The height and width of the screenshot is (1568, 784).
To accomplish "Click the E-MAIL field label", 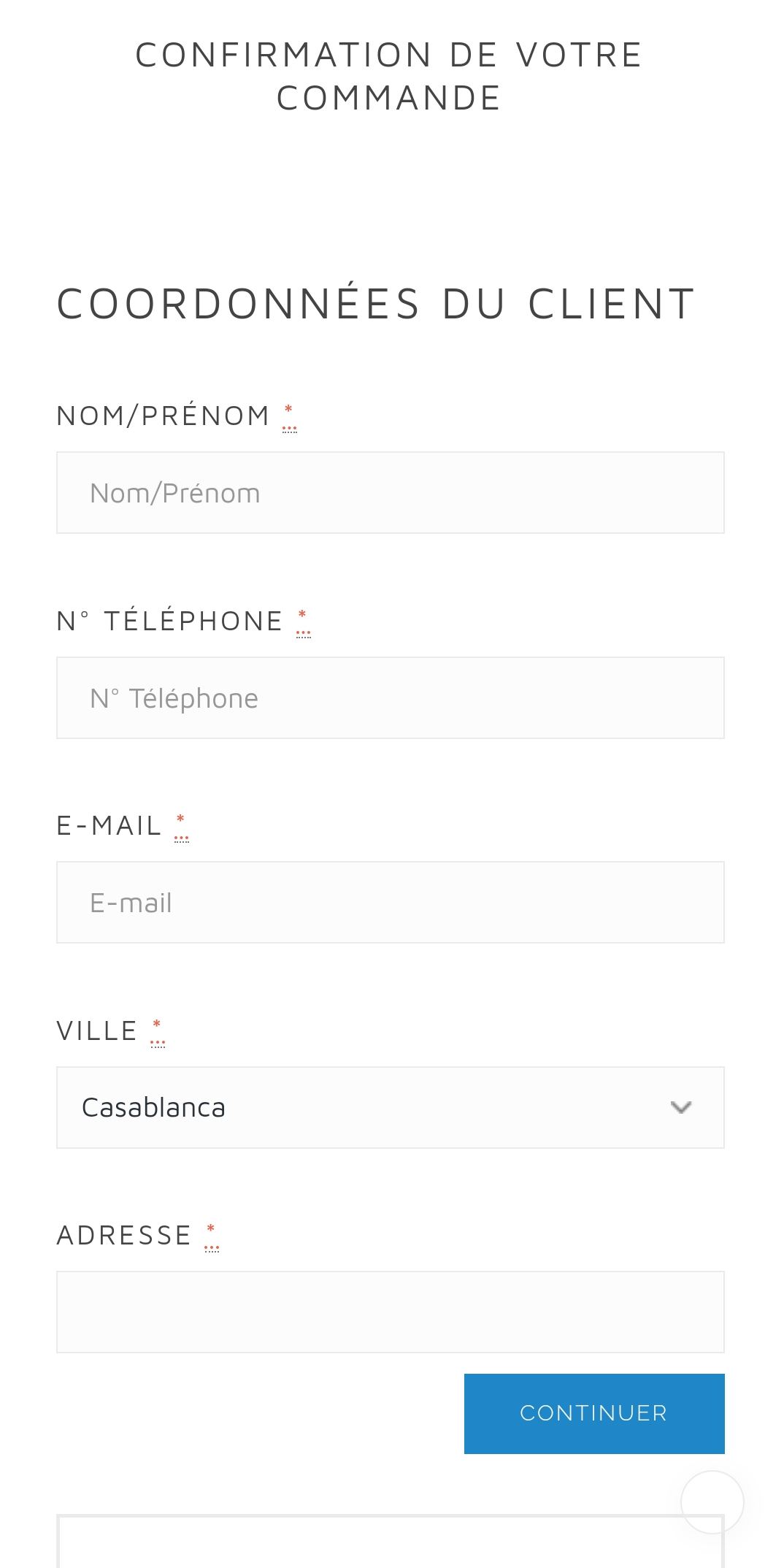I will (109, 826).
